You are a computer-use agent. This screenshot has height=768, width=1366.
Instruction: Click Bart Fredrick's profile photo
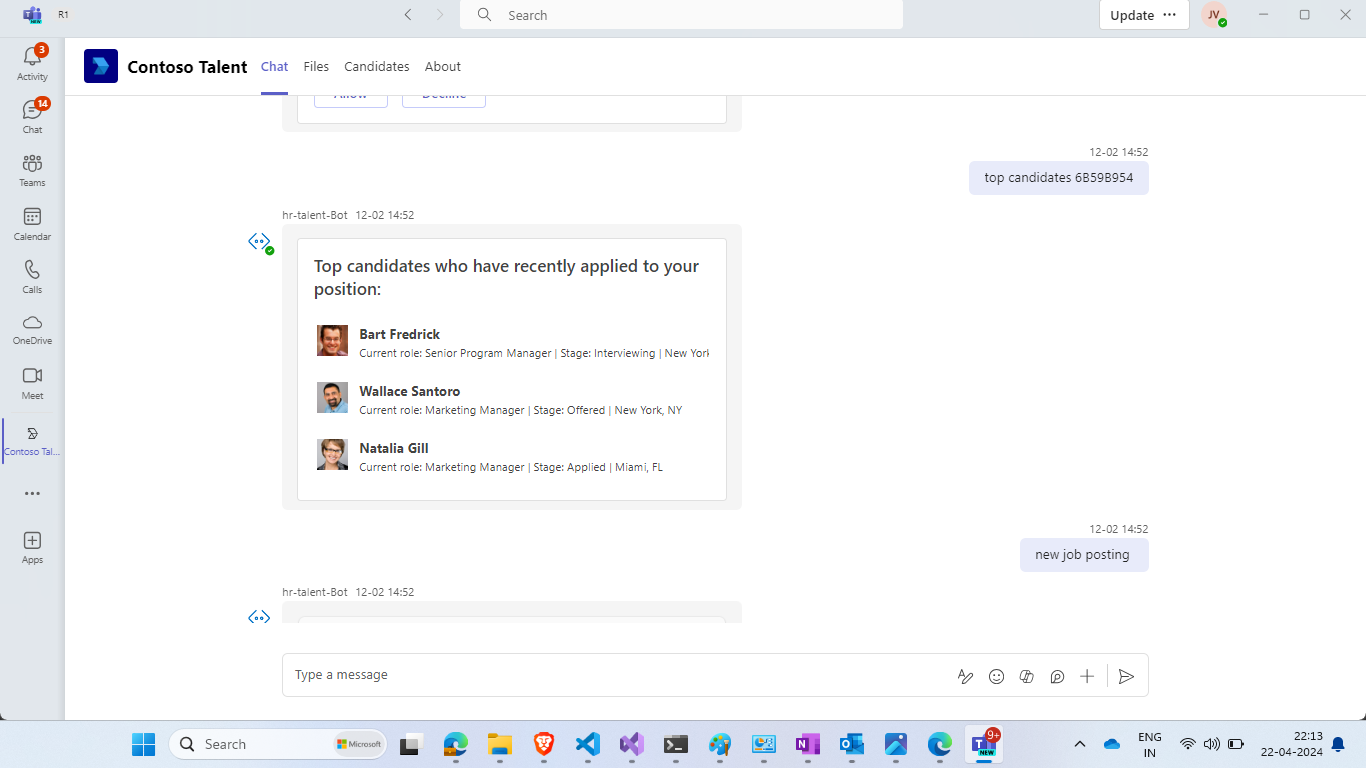point(332,340)
